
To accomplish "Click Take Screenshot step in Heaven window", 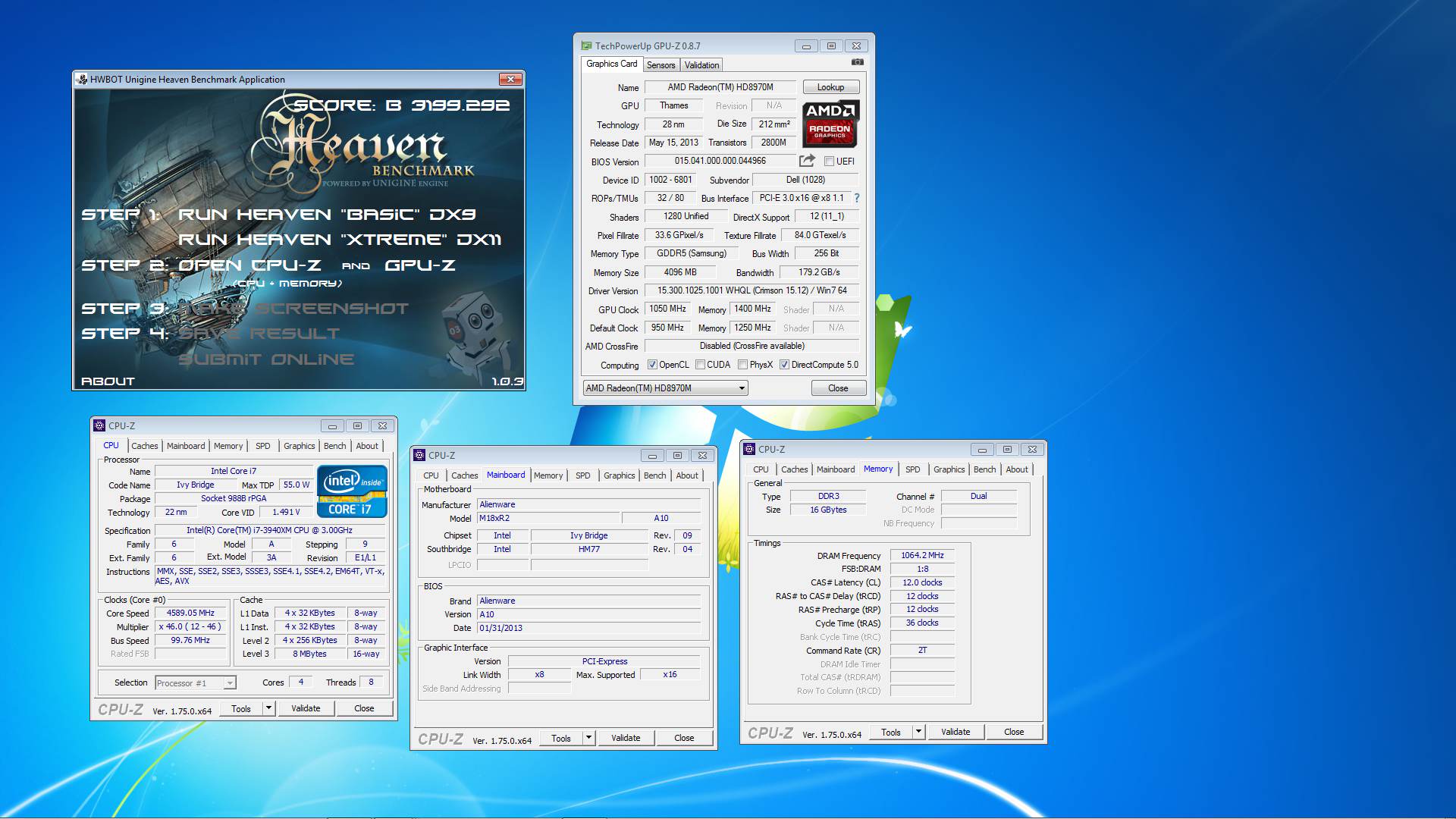I will click(x=293, y=309).
